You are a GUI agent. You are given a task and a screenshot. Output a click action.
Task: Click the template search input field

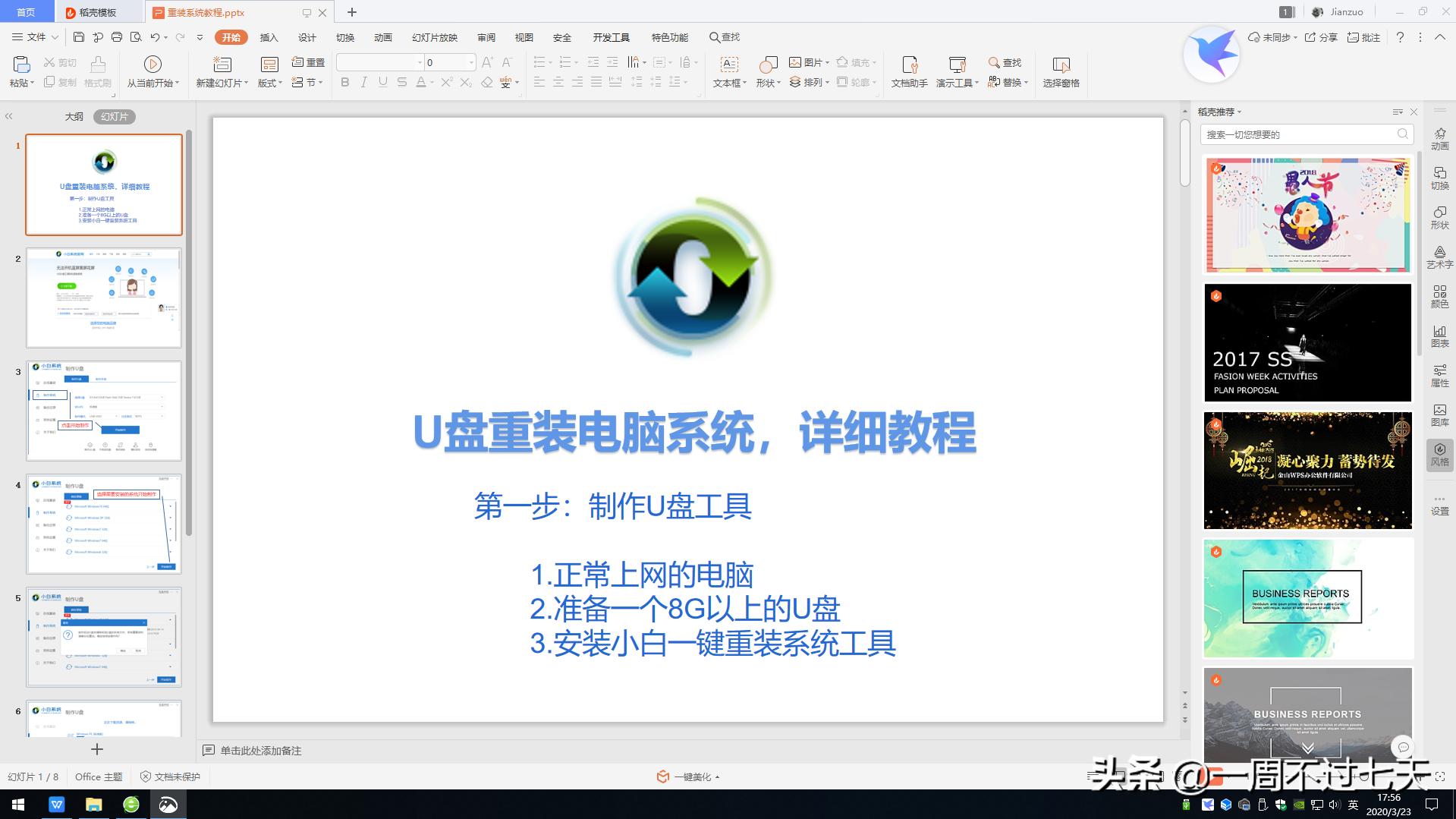point(1301,134)
